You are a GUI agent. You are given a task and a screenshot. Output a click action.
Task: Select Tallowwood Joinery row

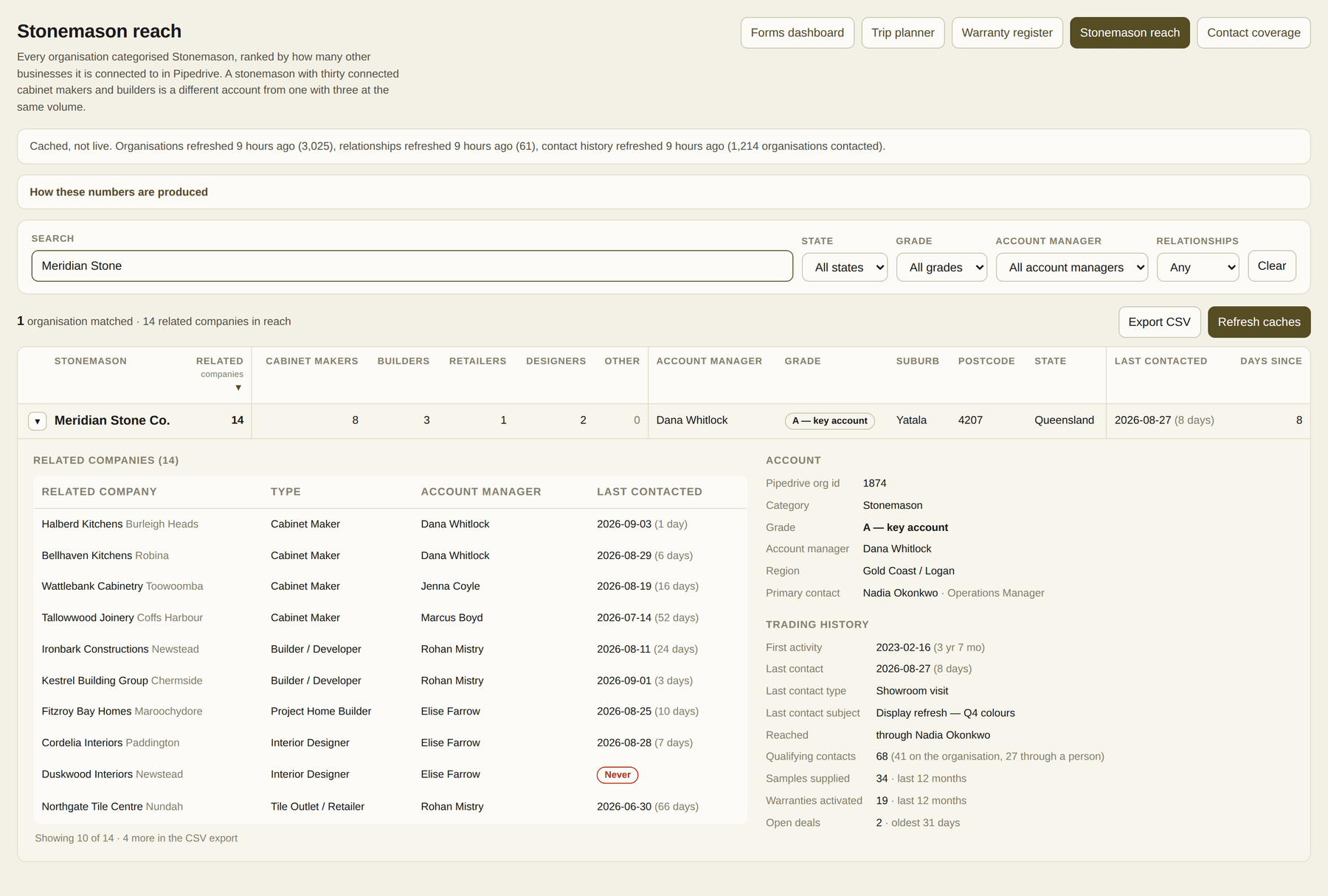(390, 618)
